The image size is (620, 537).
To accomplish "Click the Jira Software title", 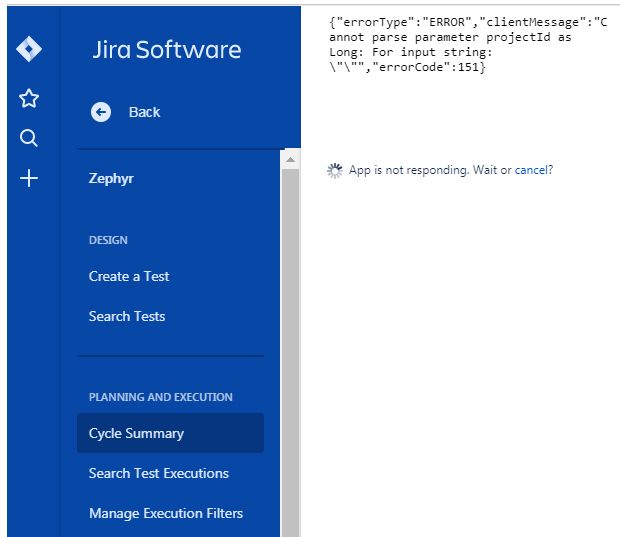I will click(166, 50).
